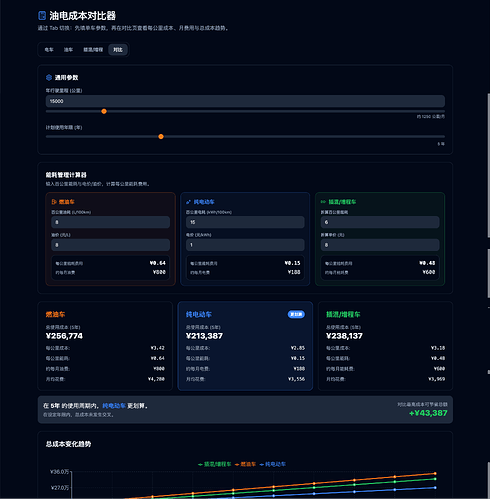Screen dimensions: 490x499
Task: Click the fuel pump icon beside 燃油车
Action: click(x=54, y=202)
